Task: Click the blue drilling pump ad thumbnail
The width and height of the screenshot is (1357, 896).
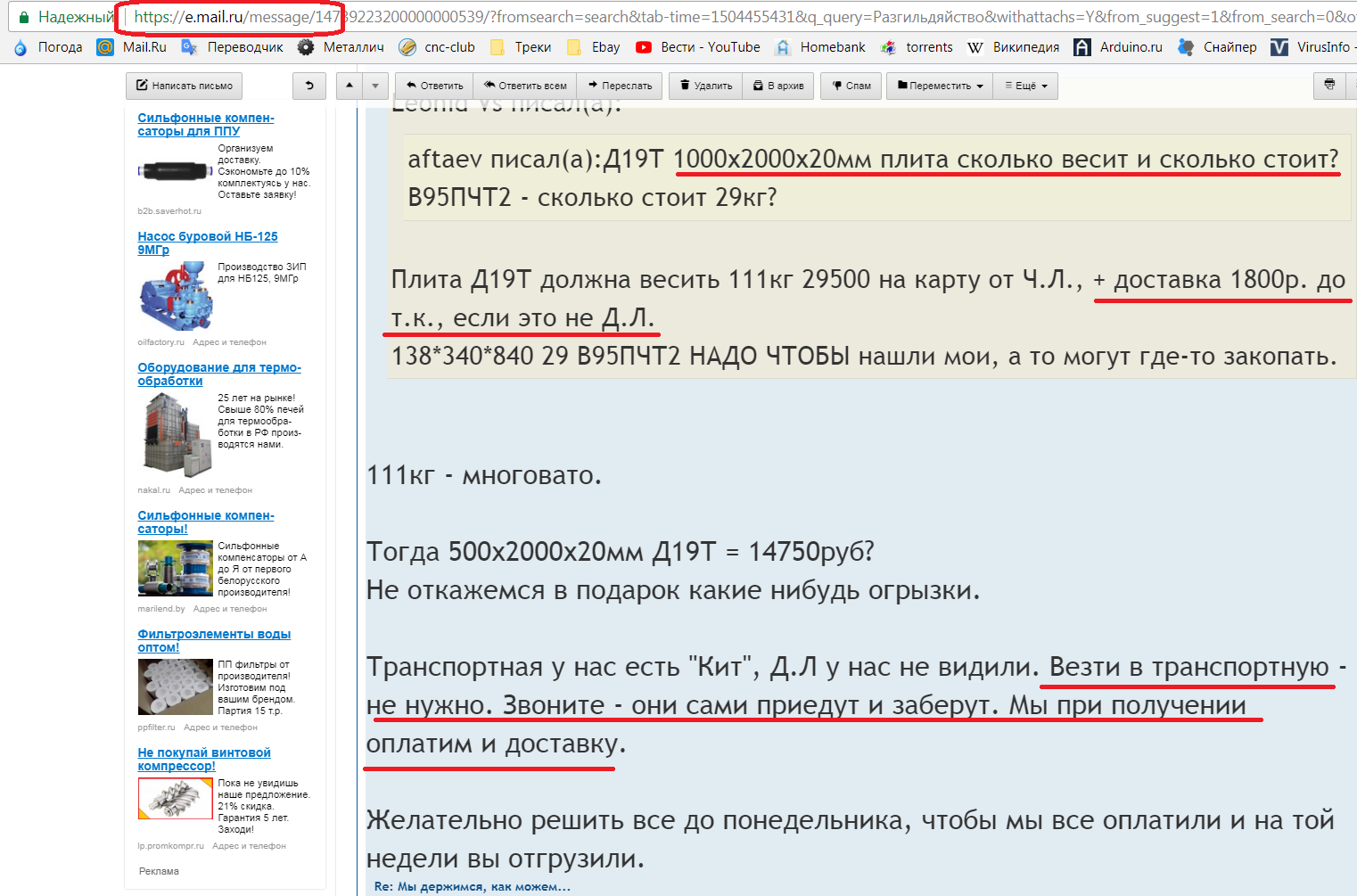Action: (x=175, y=296)
